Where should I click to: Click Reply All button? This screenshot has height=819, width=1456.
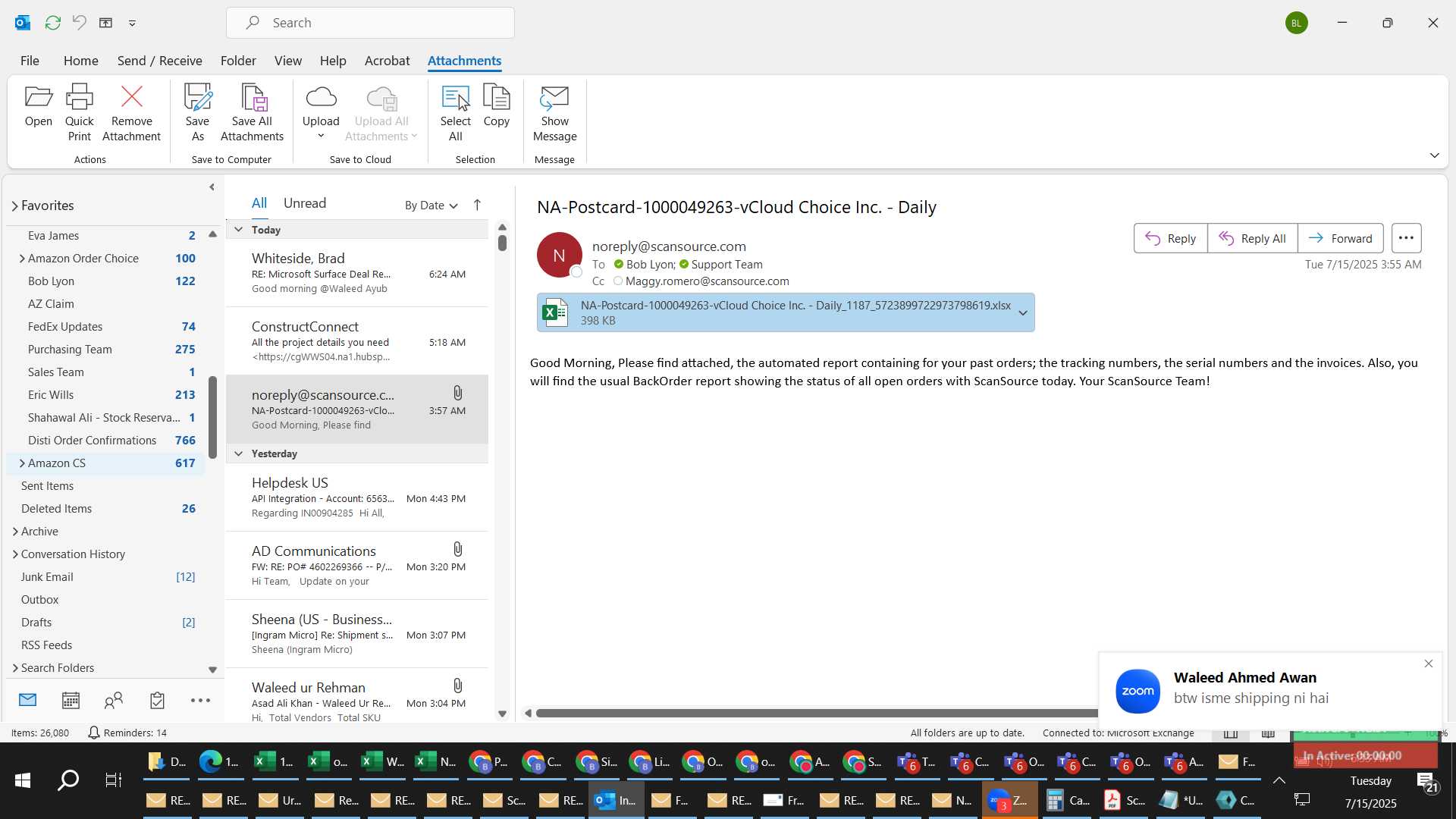1252,238
